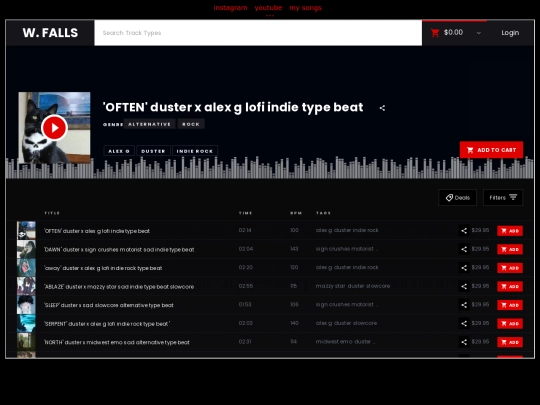Open the shopping cart icon

(435, 33)
